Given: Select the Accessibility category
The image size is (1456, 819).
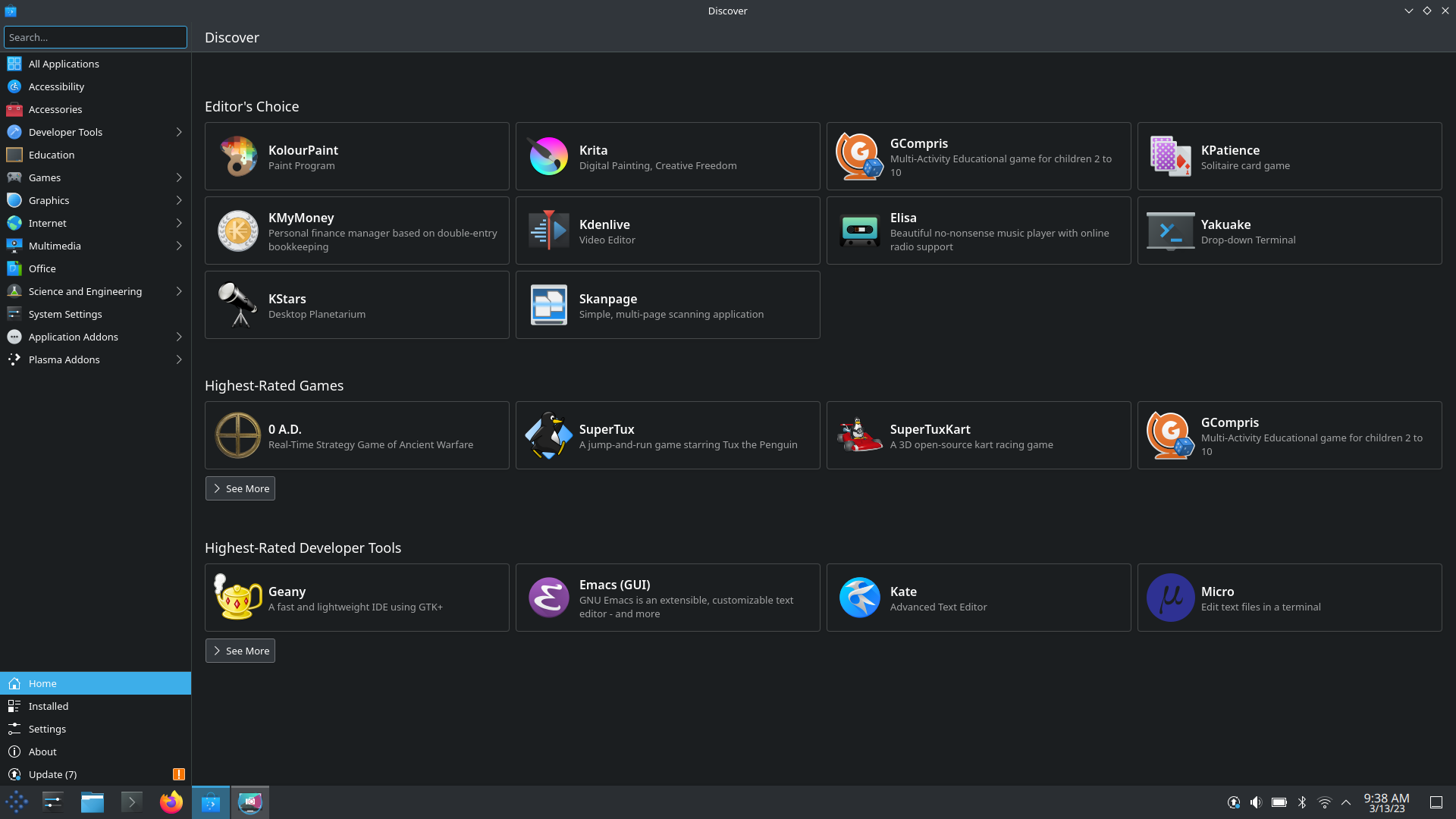Looking at the screenshot, I should (x=96, y=86).
